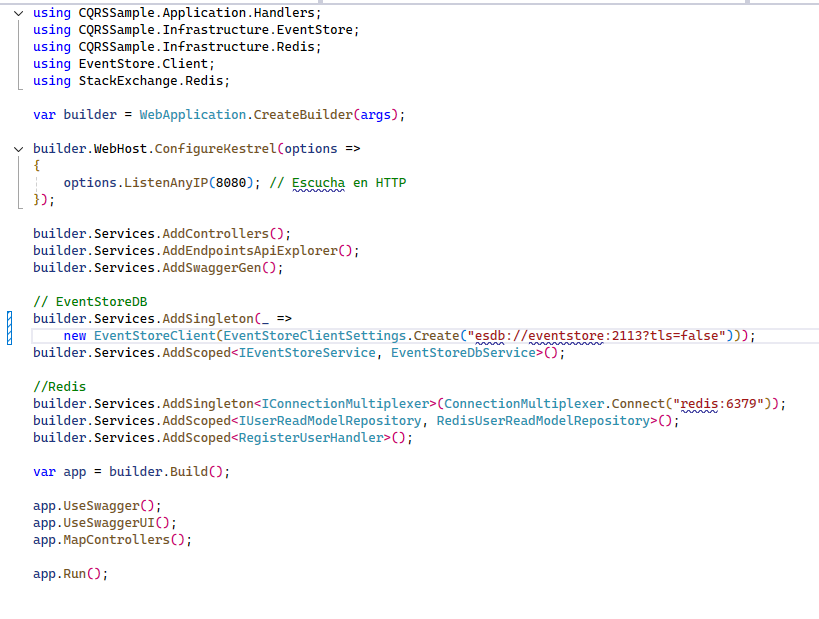Click the 'EventStore.Client' using text
Screen dimensions: 819x619
143,64
